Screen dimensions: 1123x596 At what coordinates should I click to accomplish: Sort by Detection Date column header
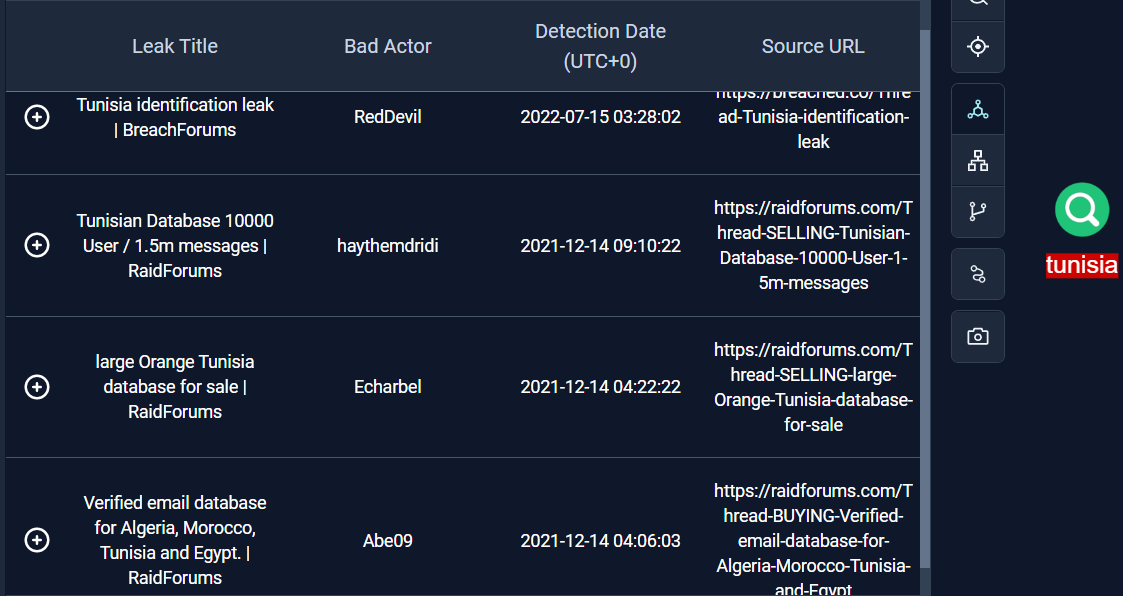click(x=600, y=46)
